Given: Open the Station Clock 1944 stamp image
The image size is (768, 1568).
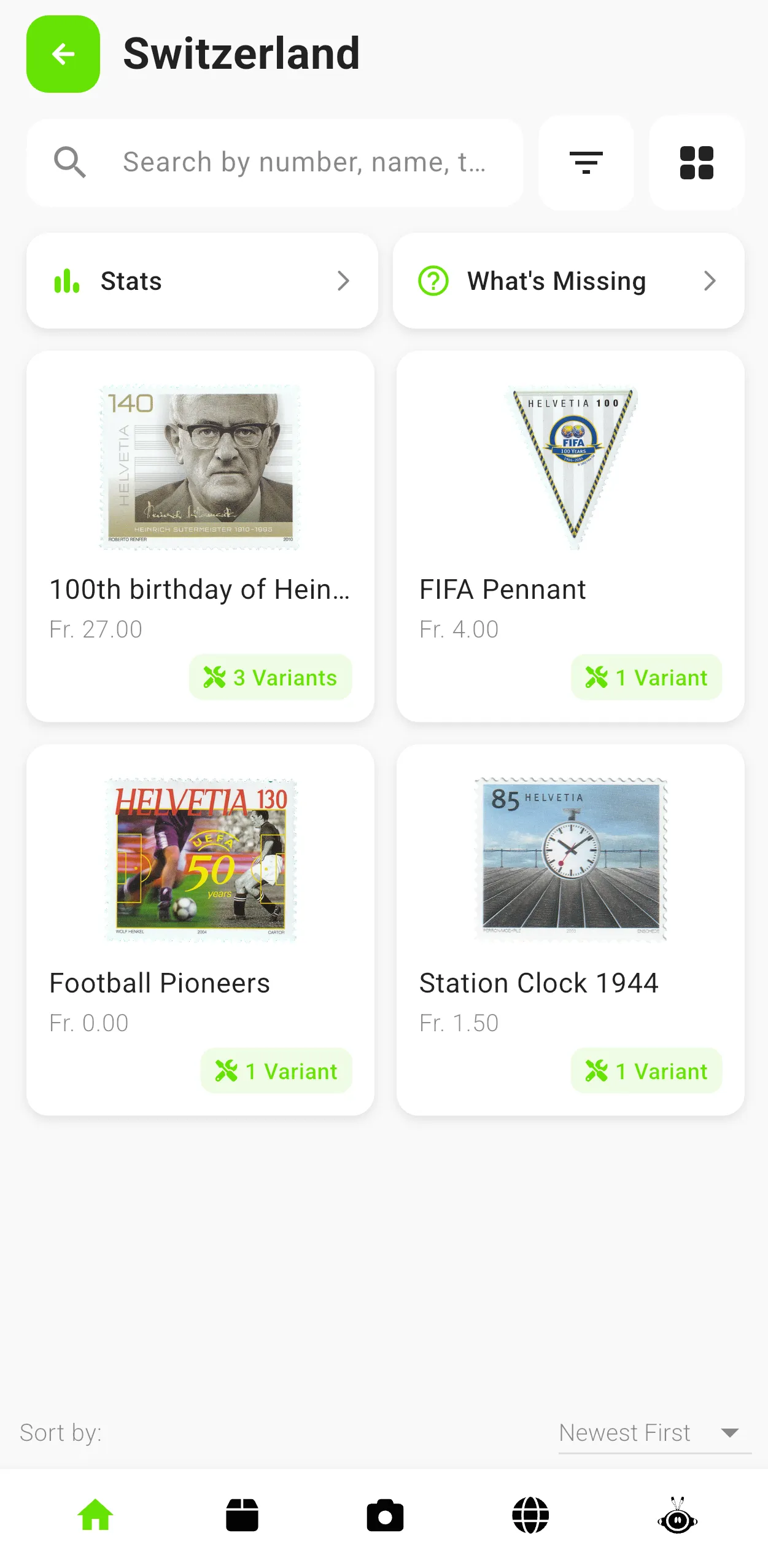Looking at the screenshot, I should (570, 860).
